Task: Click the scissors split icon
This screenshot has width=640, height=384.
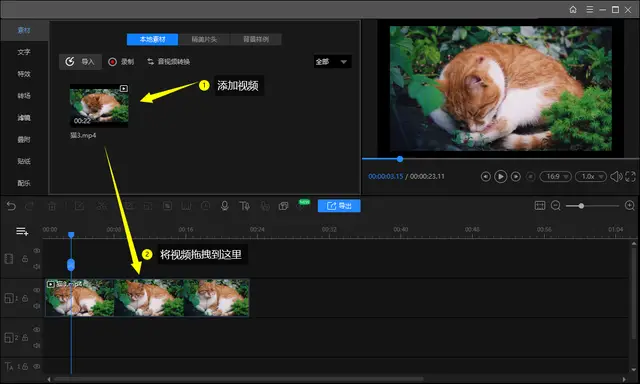Action: pyautogui.click(x=101, y=206)
